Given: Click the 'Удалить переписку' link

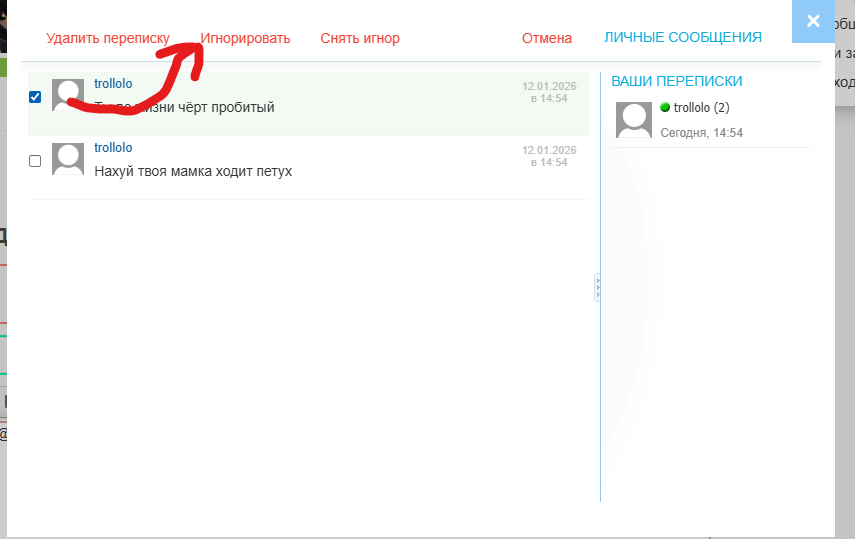Looking at the screenshot, I should (108, 38).
